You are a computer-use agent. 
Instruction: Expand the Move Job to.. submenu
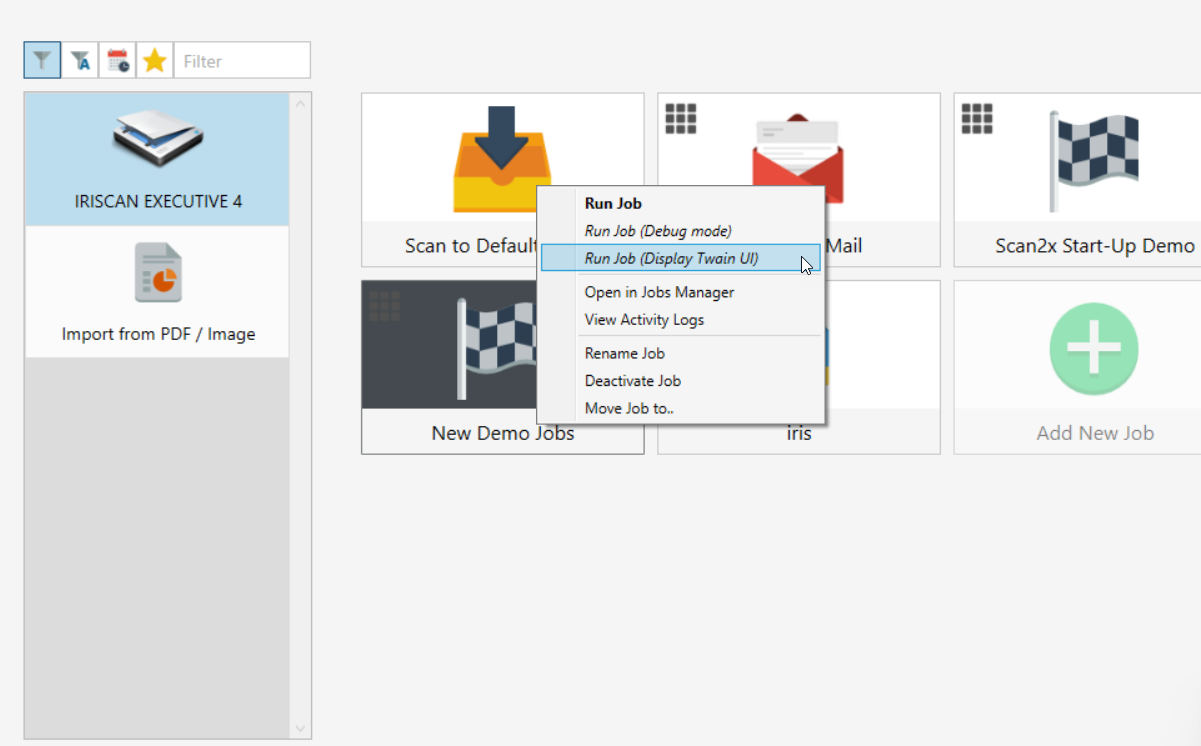pos(629,408)
